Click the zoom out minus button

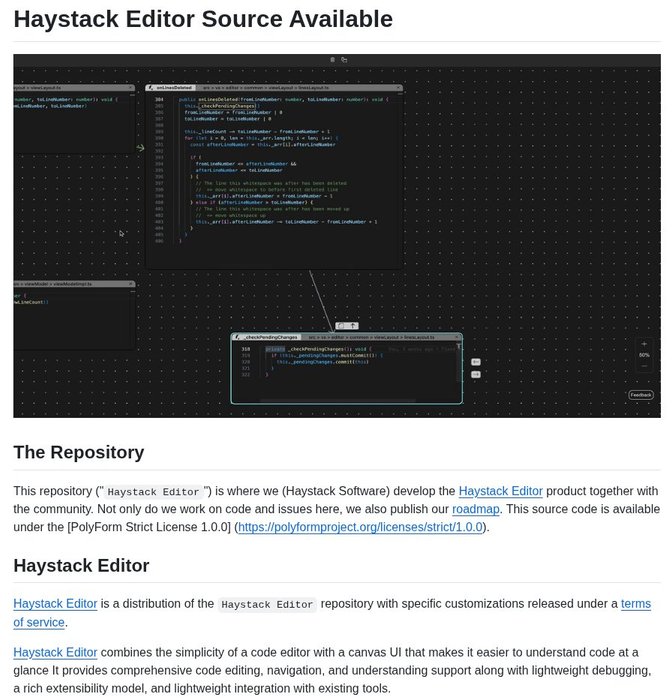644,366
